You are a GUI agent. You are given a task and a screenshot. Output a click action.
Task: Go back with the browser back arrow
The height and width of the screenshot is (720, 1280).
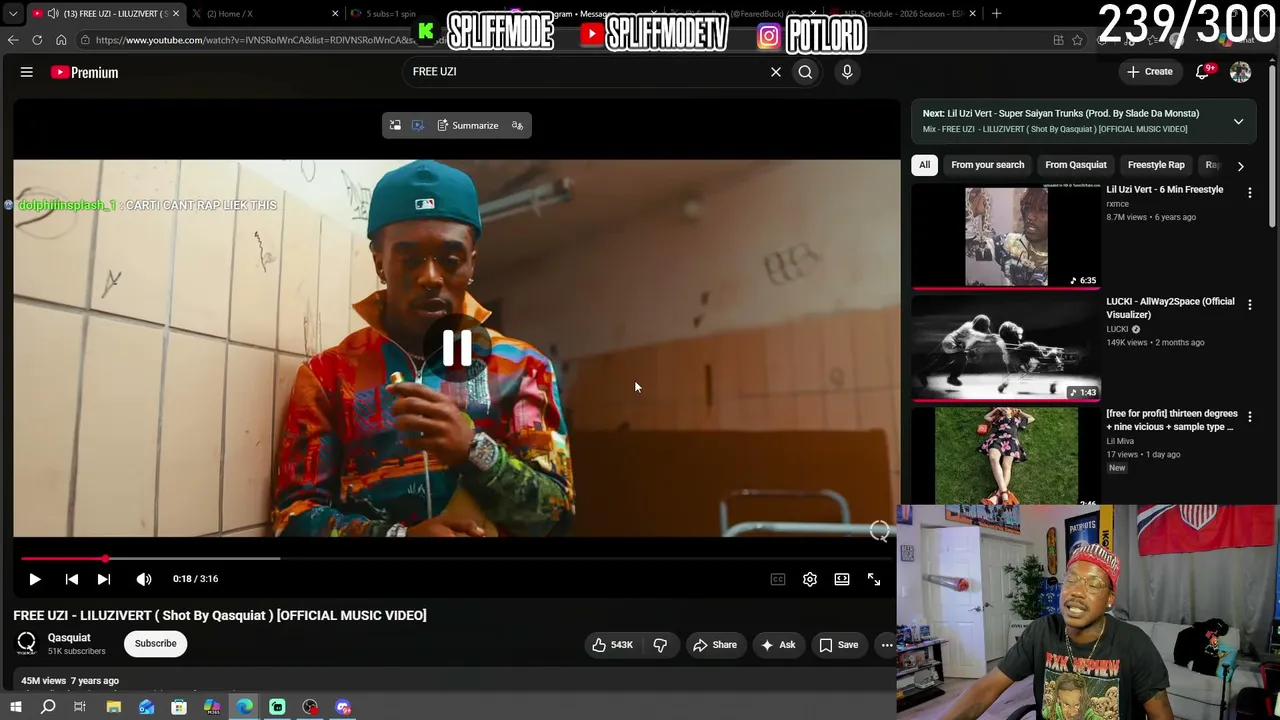pos(13,40)
